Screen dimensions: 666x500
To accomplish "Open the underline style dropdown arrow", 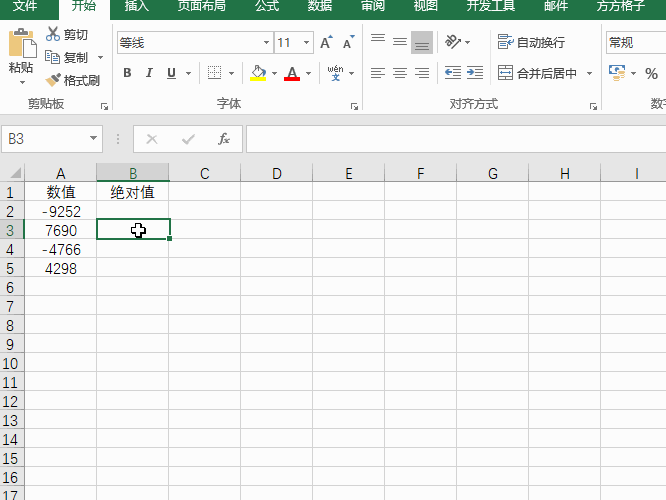I will coord(189,73).
